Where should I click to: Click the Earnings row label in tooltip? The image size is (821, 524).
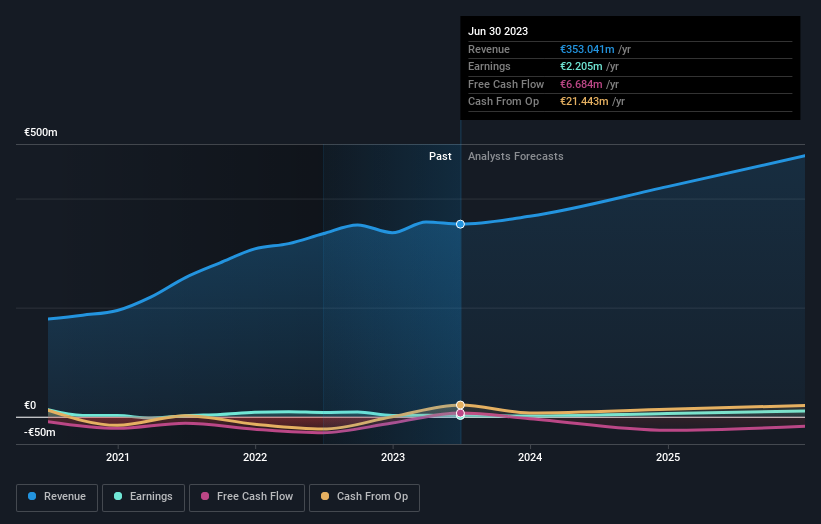tap(489, 66)
